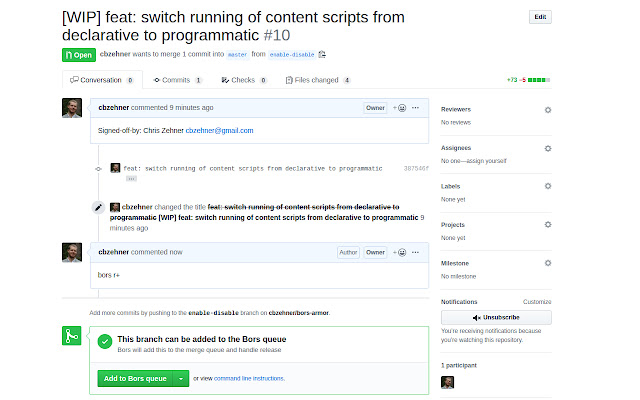Click the Author badge on second comment
The height and width of the screenshot is (400, 640).
click(348, 252)
